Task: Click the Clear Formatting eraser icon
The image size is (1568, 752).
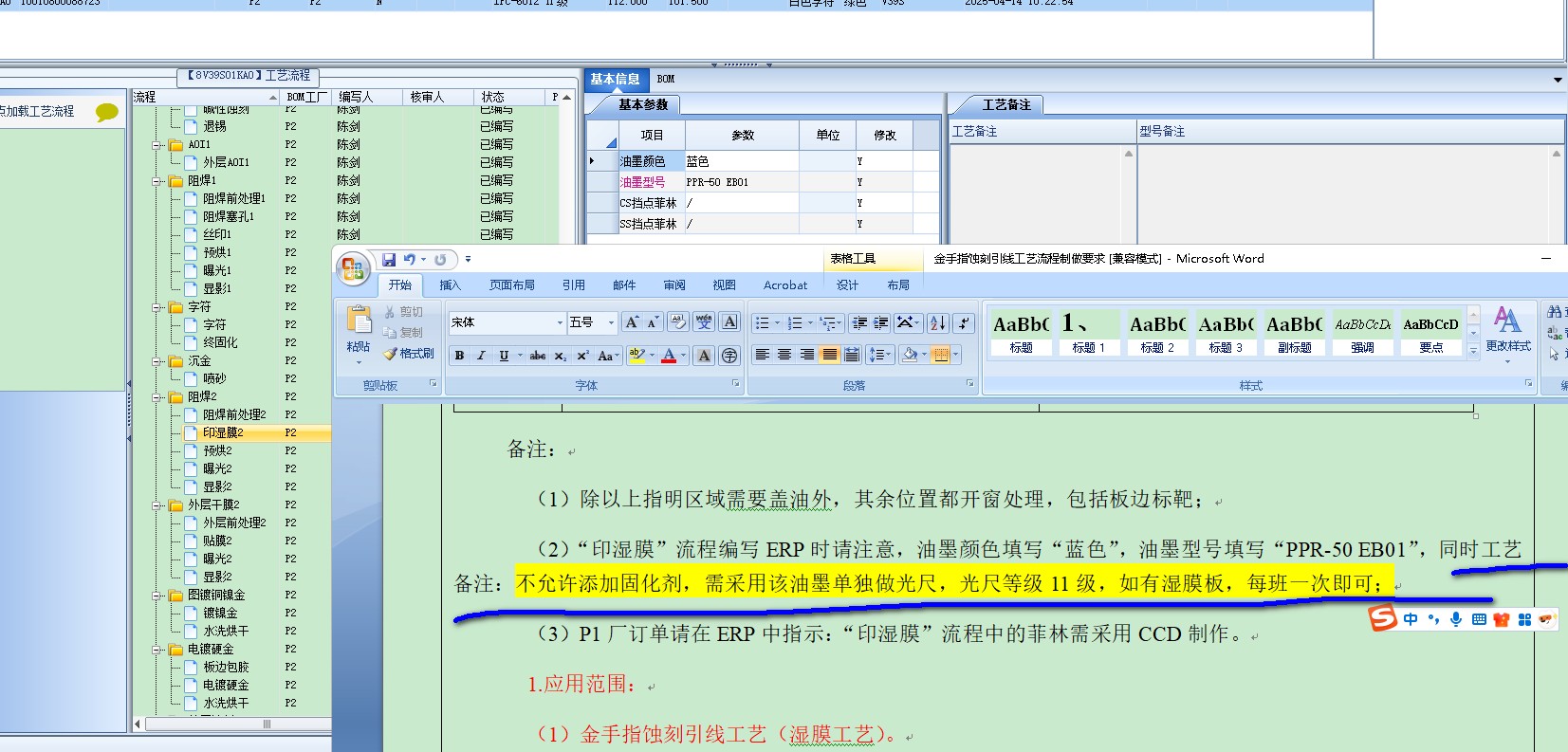Action: point(678,322)
